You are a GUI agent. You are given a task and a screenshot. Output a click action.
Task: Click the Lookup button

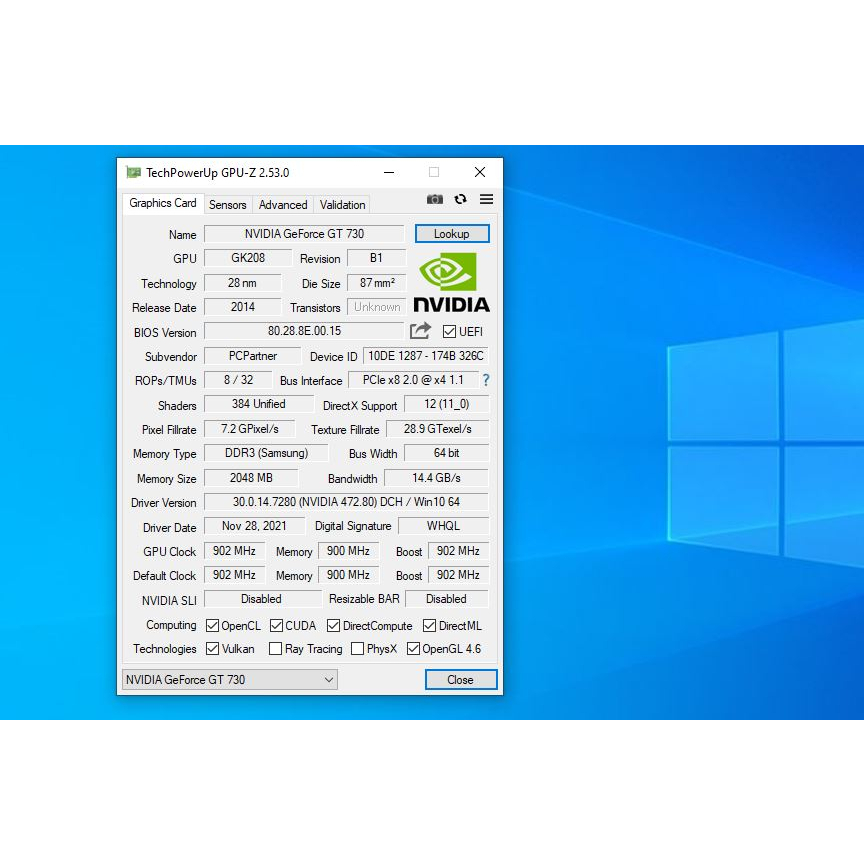(x=452, y=234)
